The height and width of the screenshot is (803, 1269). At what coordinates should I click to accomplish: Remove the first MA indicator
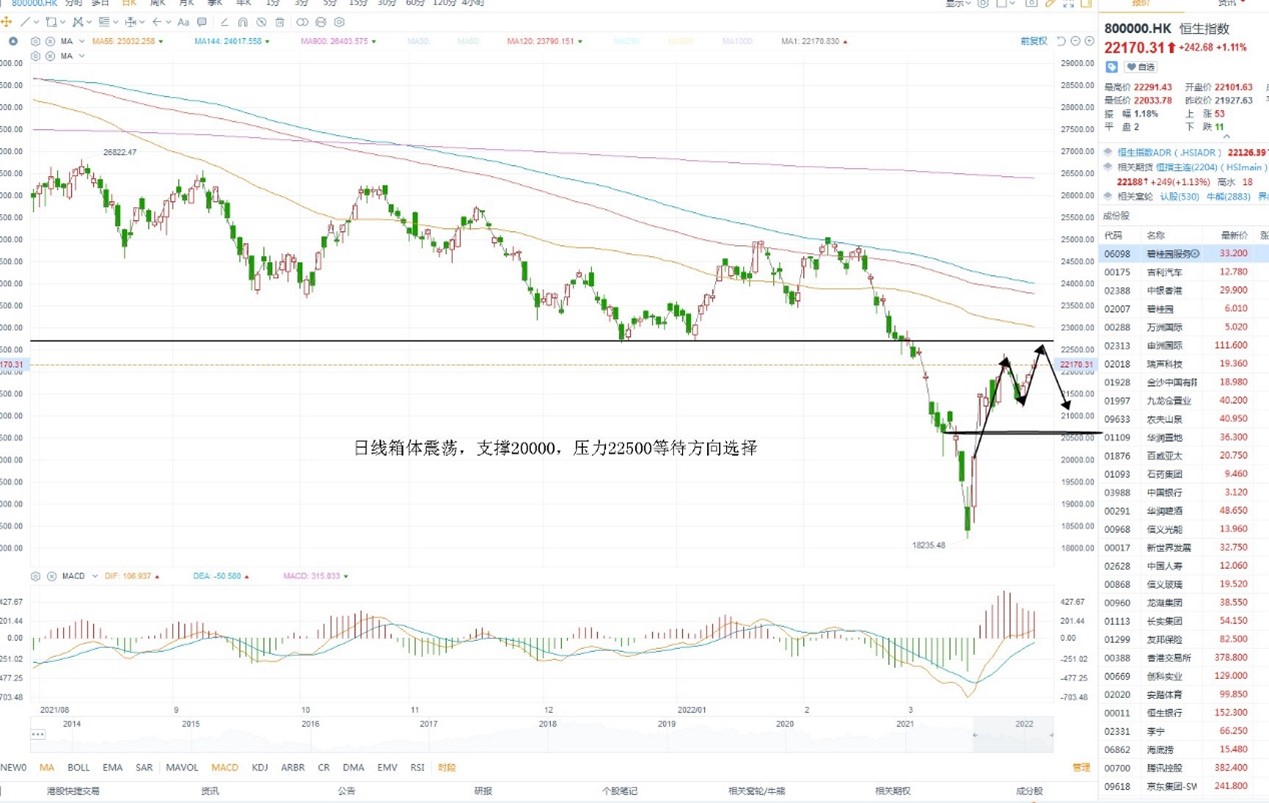click(50, 41)
